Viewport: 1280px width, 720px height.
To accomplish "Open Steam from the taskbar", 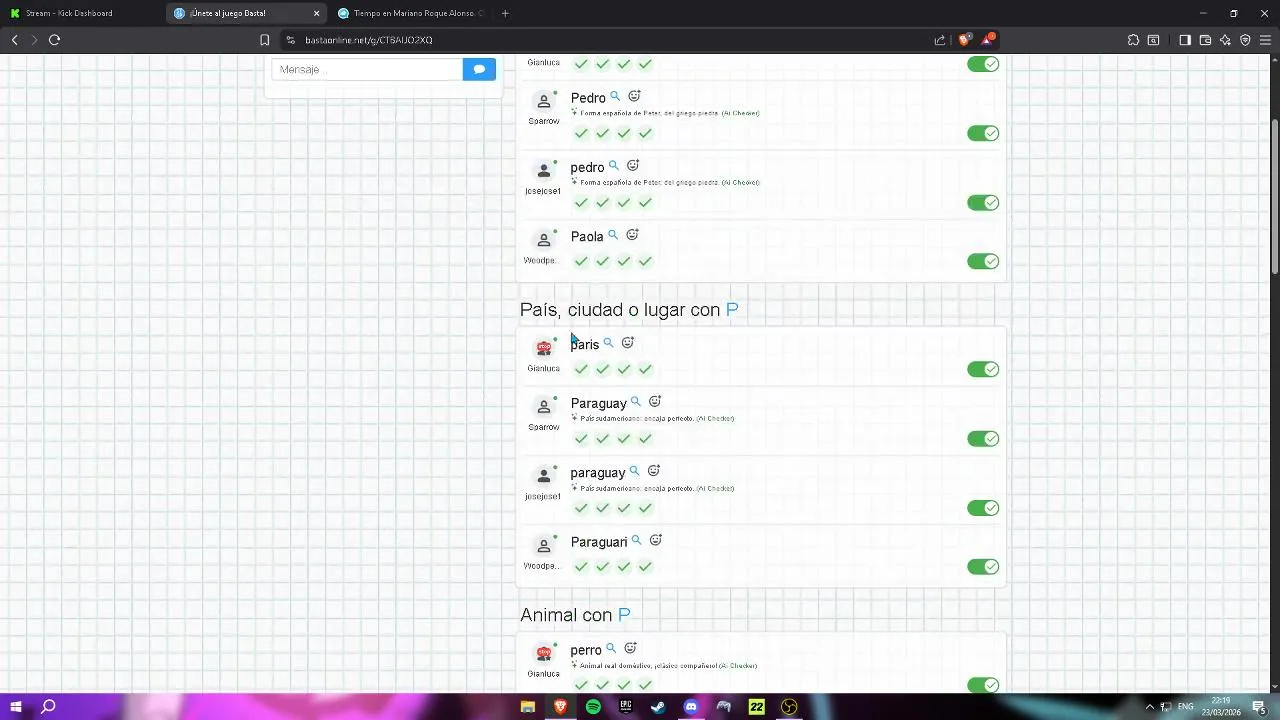I will pos(658,707).
